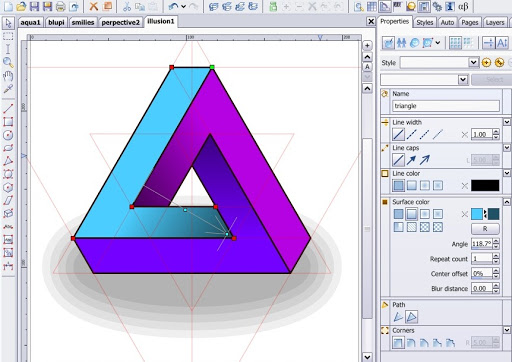Click the add style plus button
512x362 pixels.
click(x=486, y=62)
